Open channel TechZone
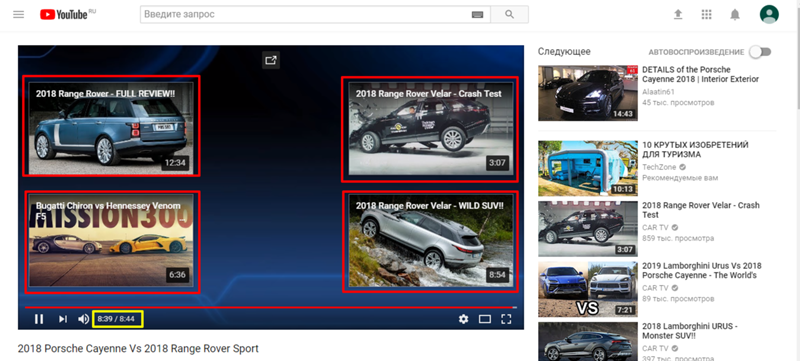Viewport: 800px width, 361px height. point(659,167)
